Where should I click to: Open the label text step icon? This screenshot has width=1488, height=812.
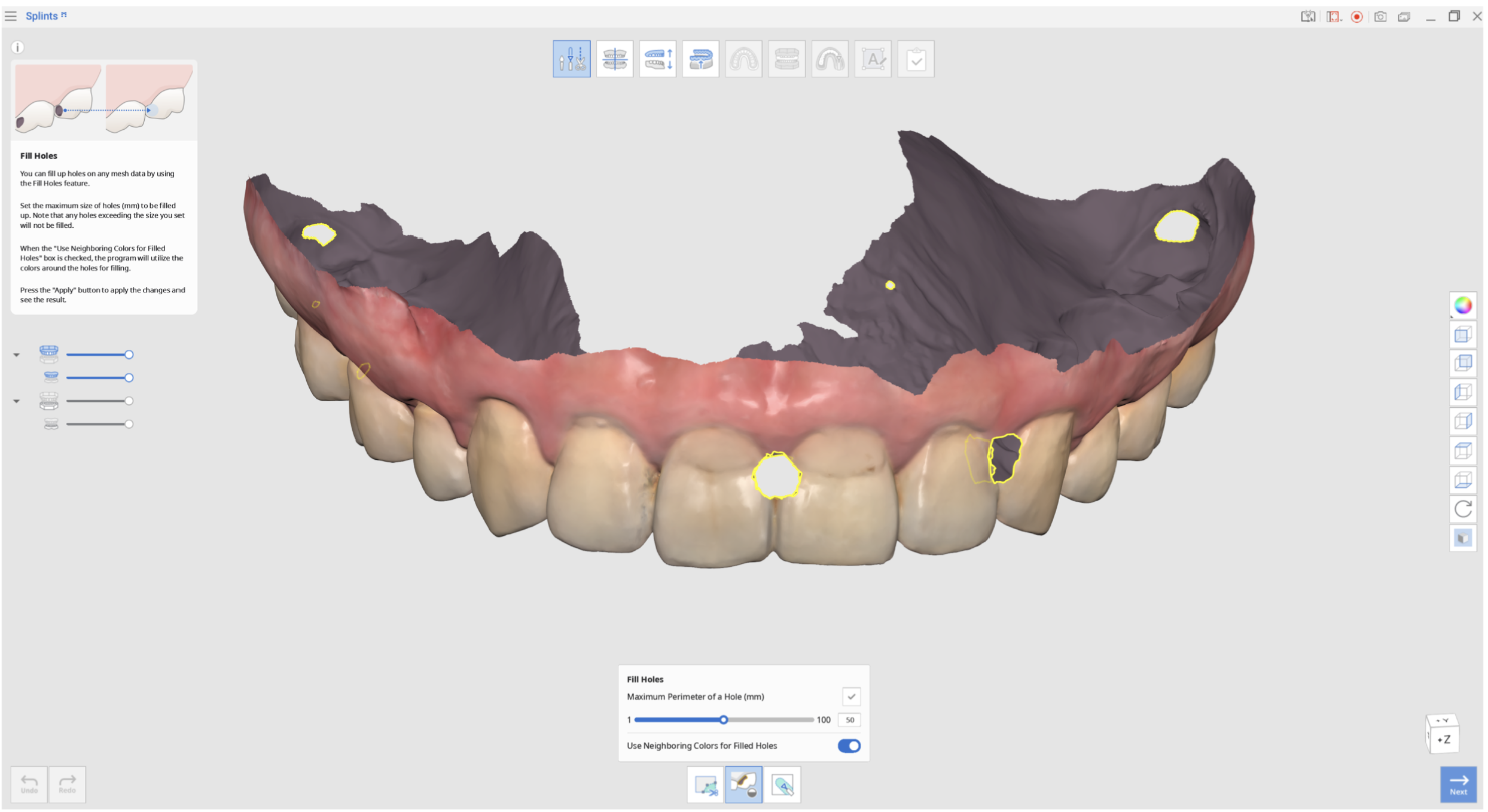(873, 59)
